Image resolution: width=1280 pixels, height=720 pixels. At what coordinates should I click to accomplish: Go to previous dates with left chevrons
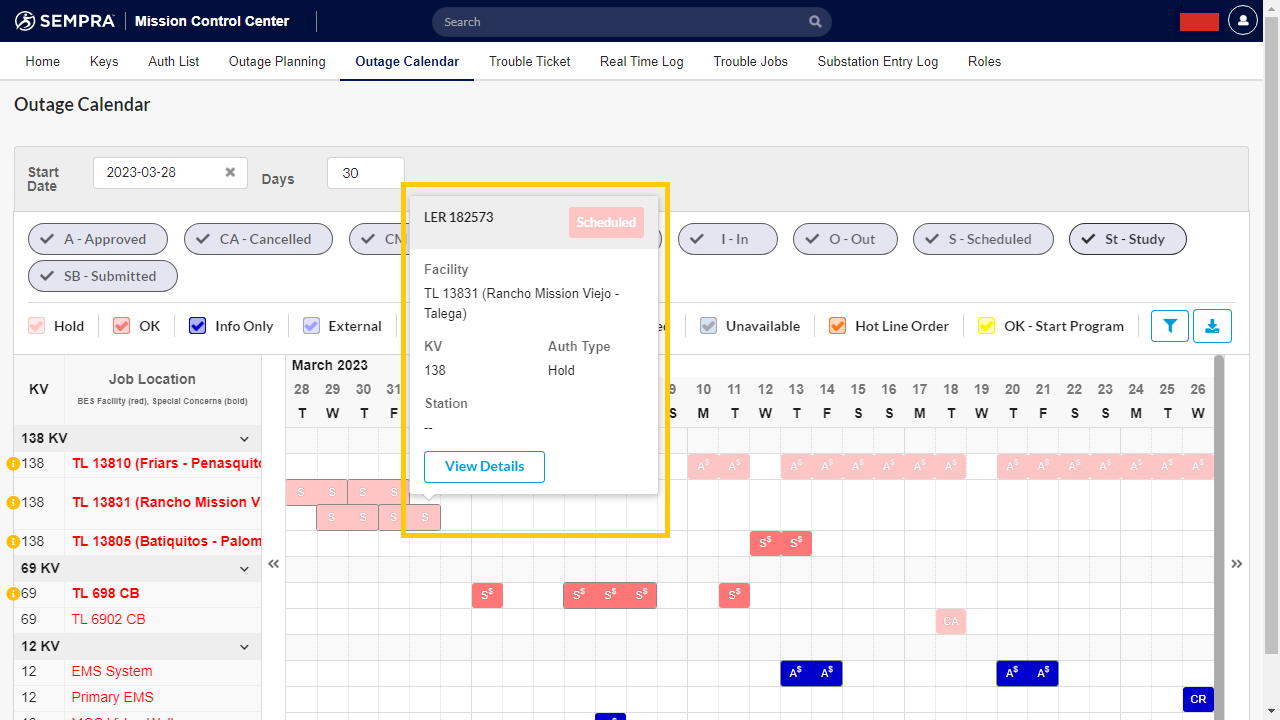point(273,564)
